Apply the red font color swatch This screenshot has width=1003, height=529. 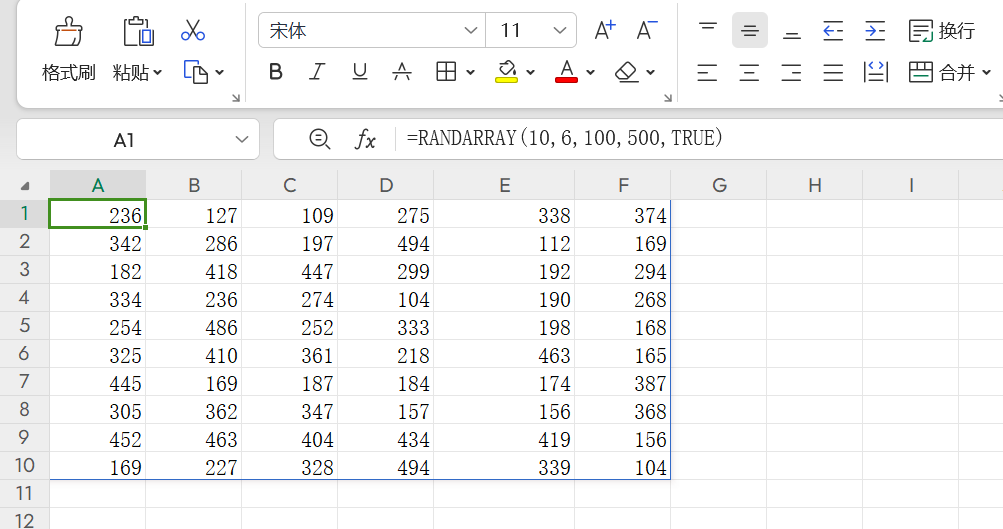click(566, 72)
